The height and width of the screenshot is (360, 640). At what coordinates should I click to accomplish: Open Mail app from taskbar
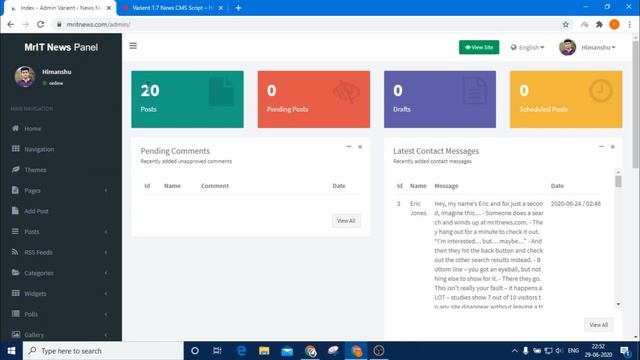[x=287, y=351]
